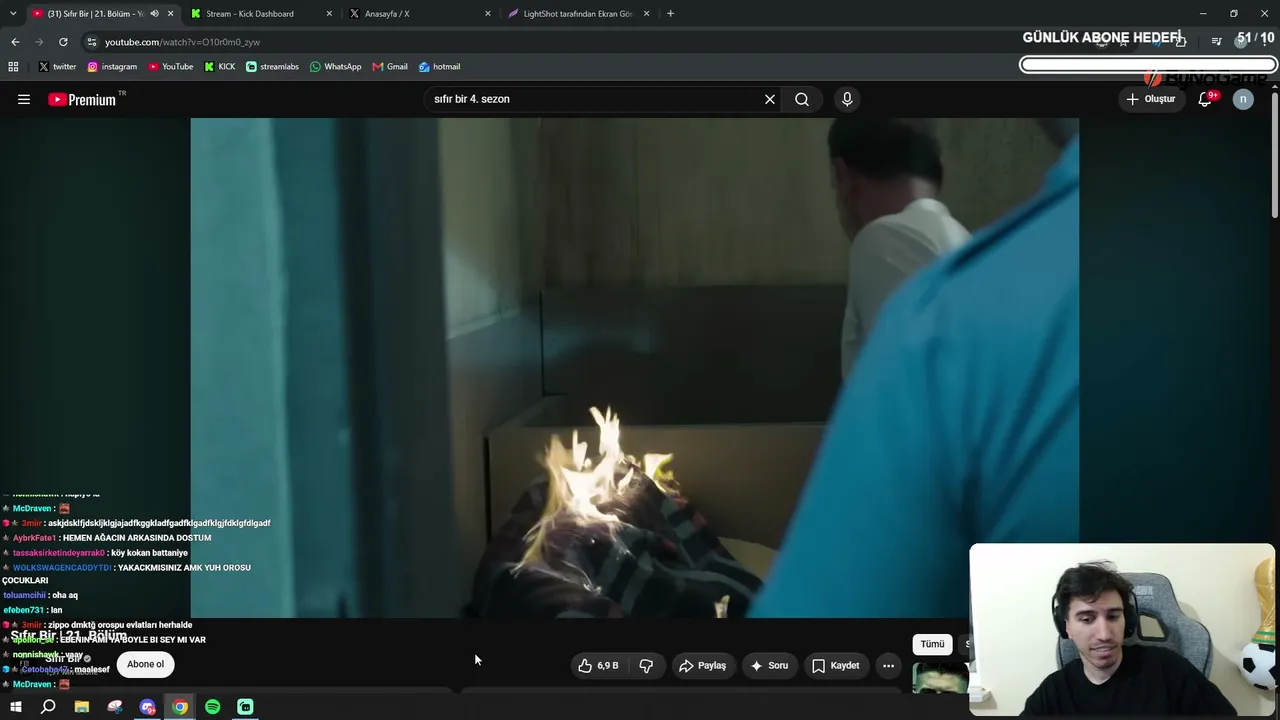
Task: Open the Chrome taskbar icon
Action: [180, 707]
